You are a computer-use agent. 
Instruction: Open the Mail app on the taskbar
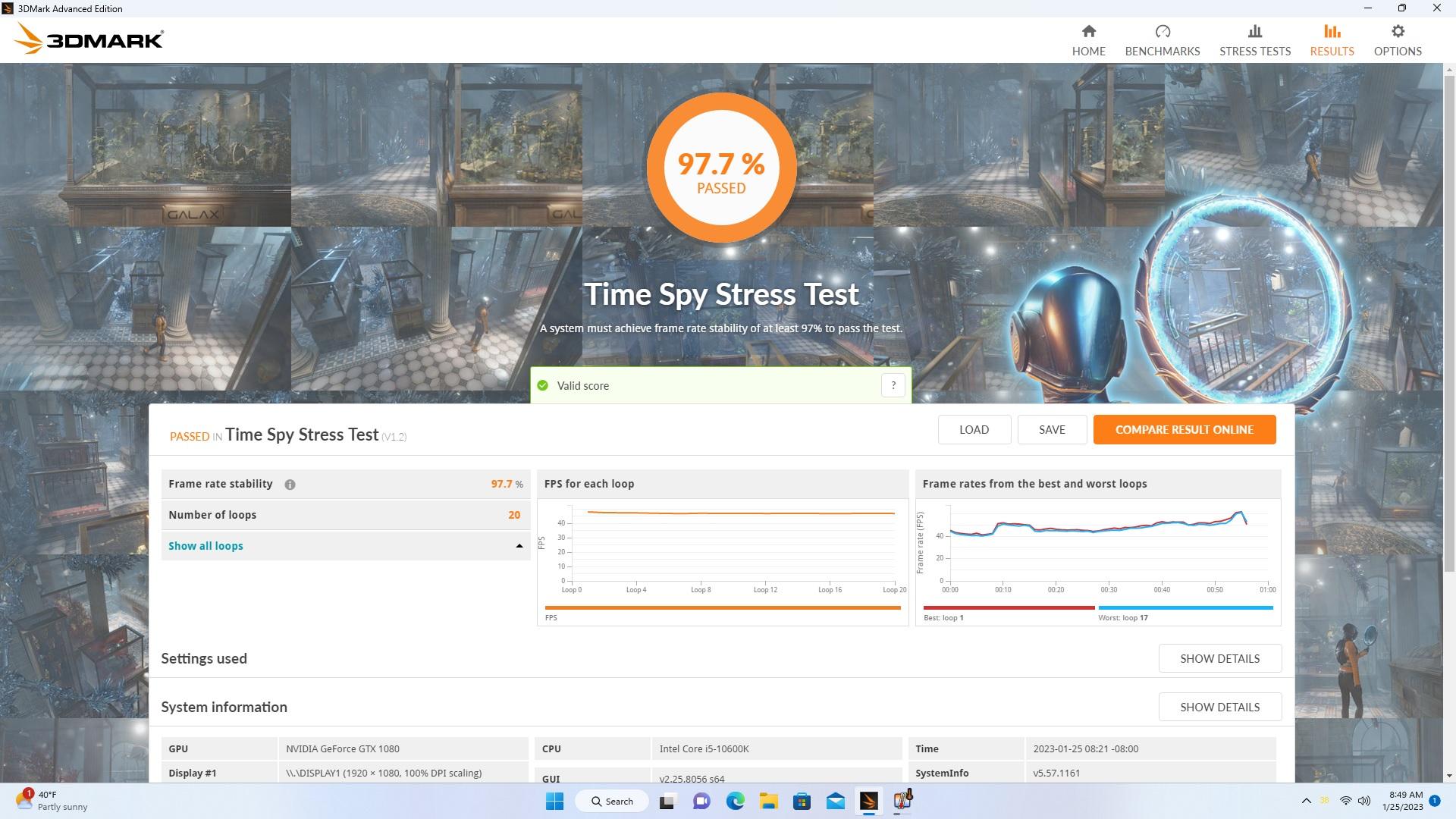click(x=835, y=801)
